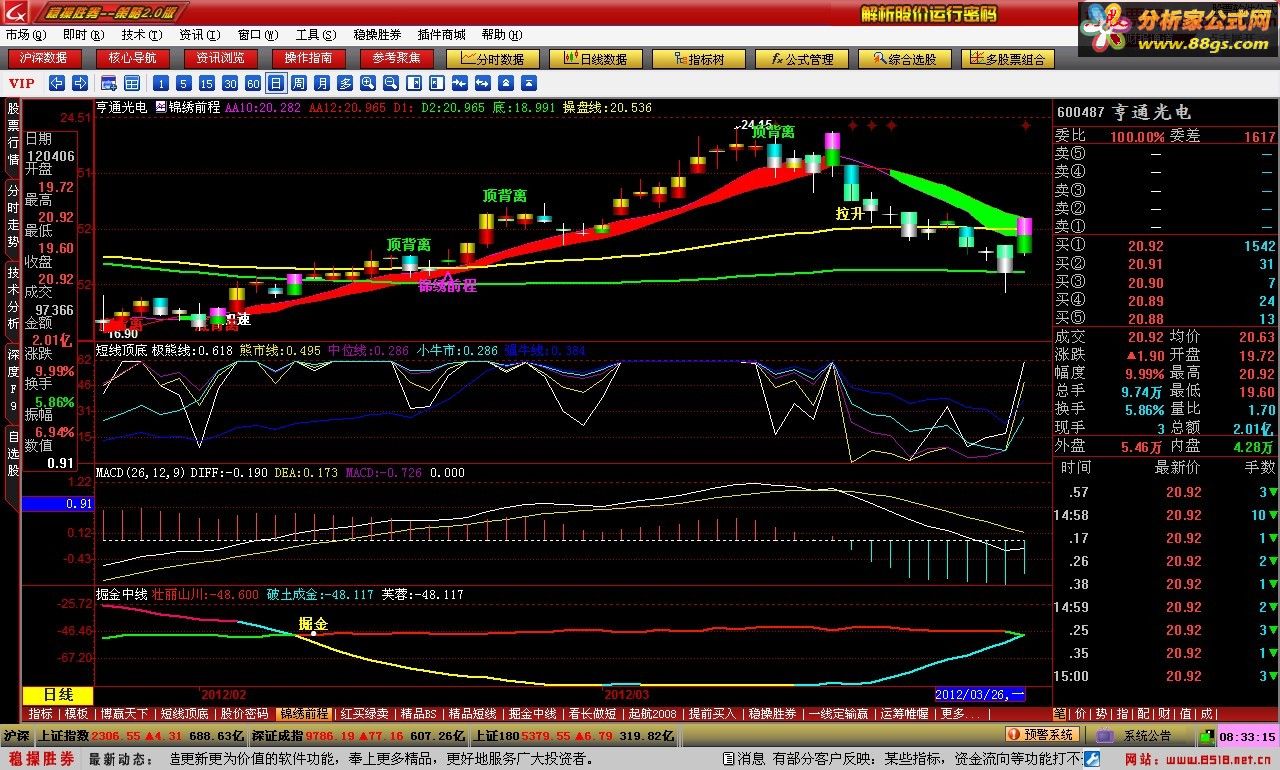The width and height of the screenshot is (1280, 770).
Task: Select monthly (月) period icon
Action: (322, 83)
